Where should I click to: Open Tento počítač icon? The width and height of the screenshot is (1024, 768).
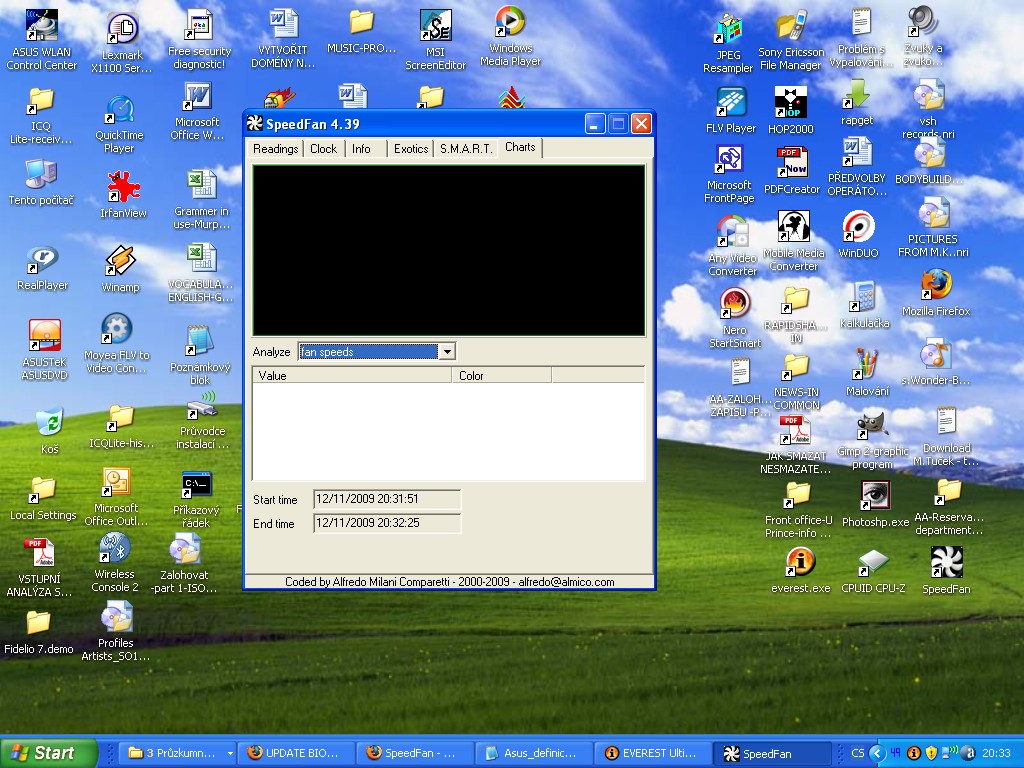(41, 183)
